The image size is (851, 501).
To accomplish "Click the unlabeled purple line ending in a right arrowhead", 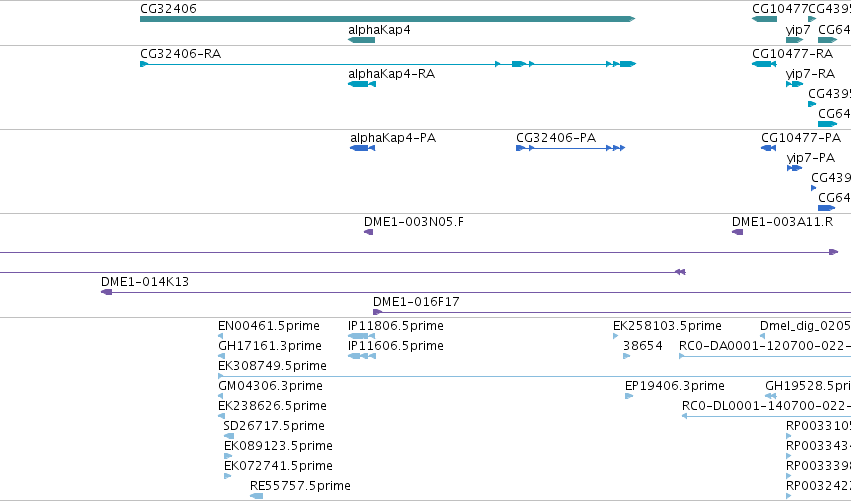I will pyautogui.click(x=419, y=252).
